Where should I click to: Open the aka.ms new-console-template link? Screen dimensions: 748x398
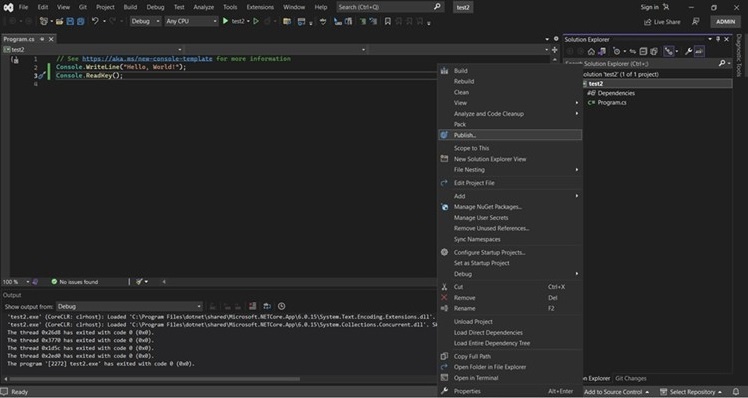pyautogui.click(x=147, y=59)
